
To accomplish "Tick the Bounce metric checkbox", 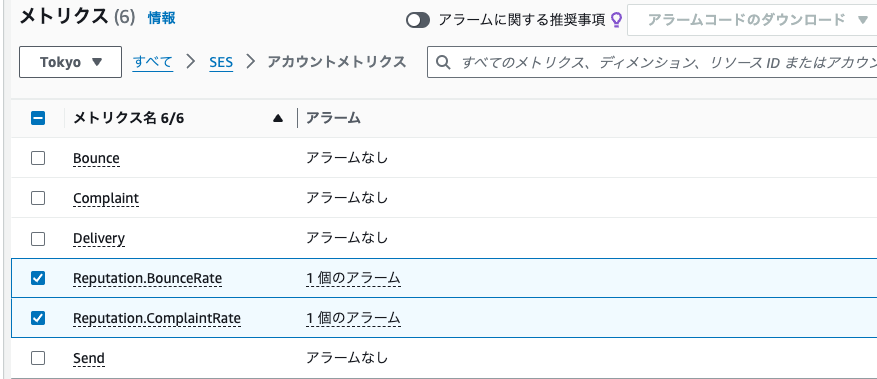I will click(37, 158).
